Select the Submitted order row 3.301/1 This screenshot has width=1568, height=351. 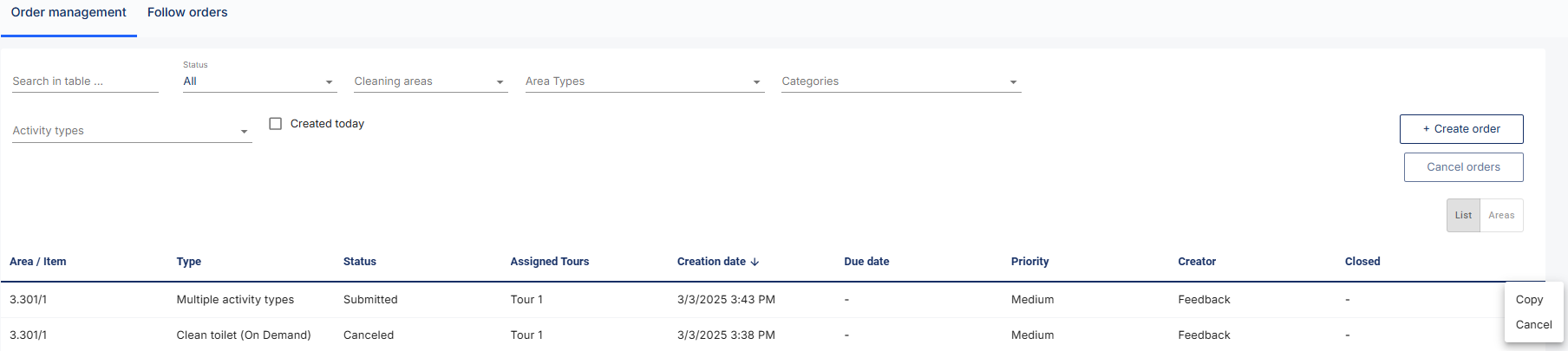pos(753,300)
